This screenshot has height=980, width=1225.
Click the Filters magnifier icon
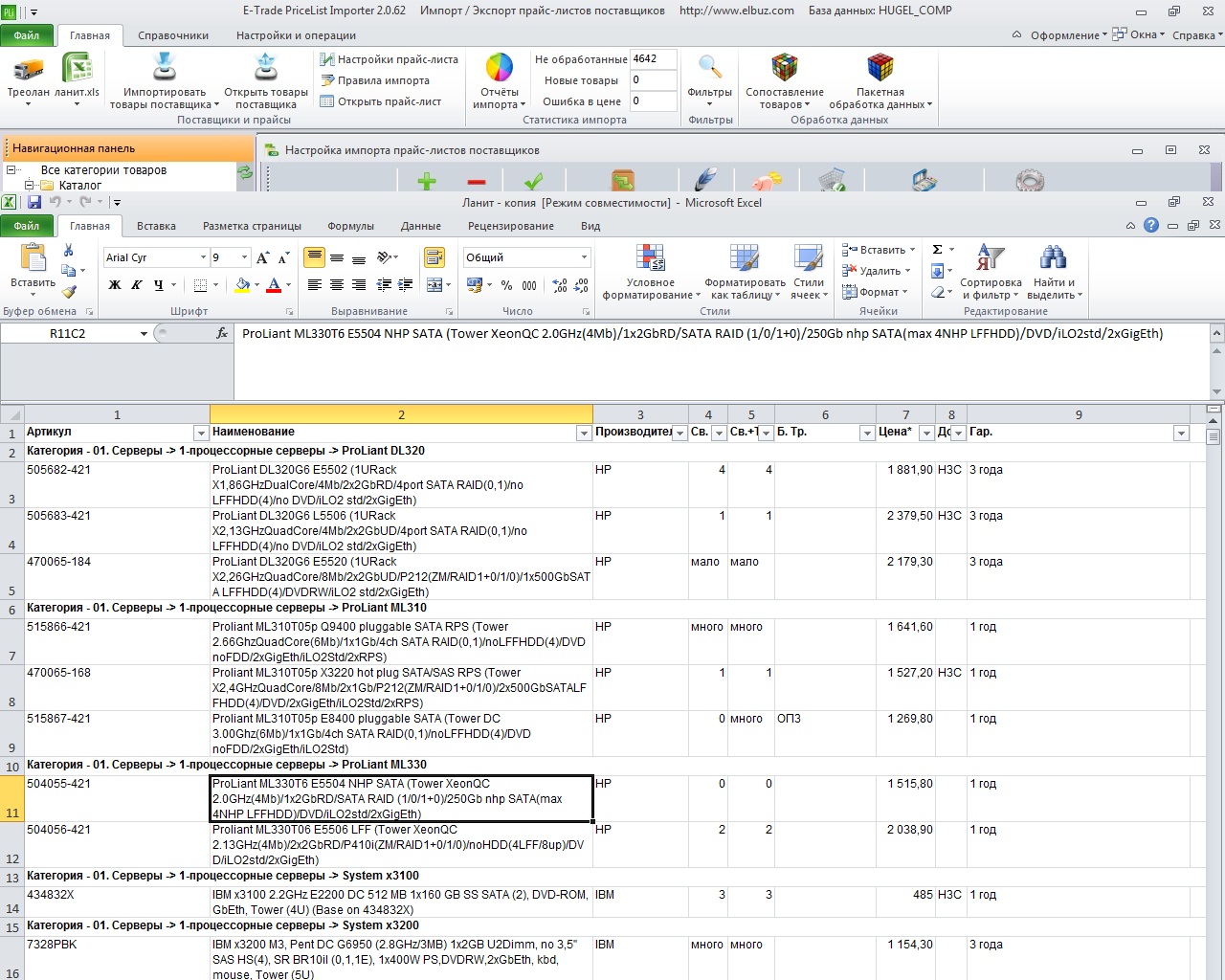[709, 68]
